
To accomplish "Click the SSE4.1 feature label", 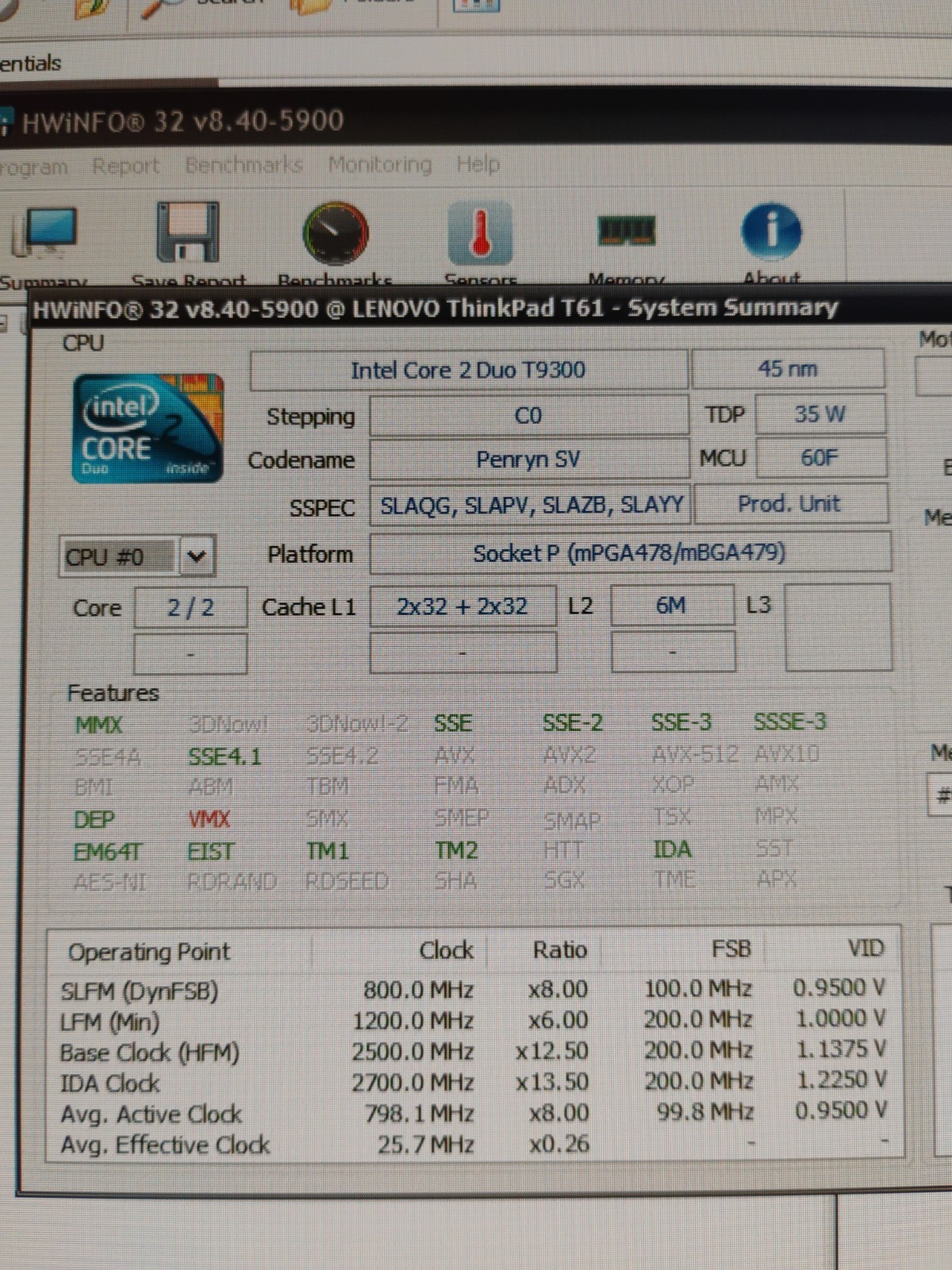I will coord(225,756).
